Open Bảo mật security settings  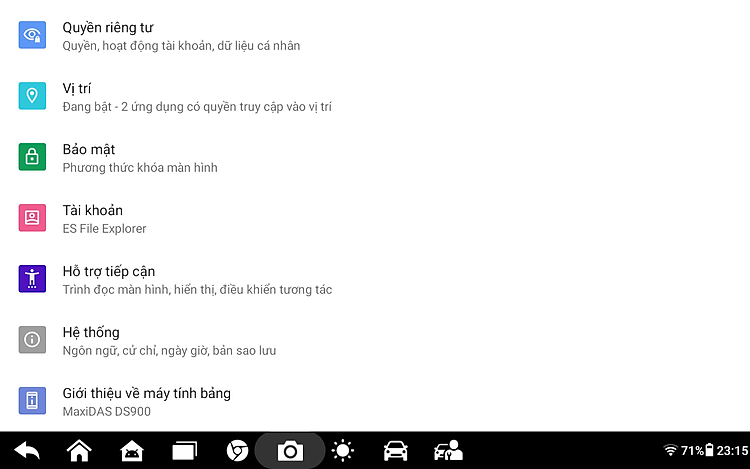pyautogui.click(x=375, y=157)
